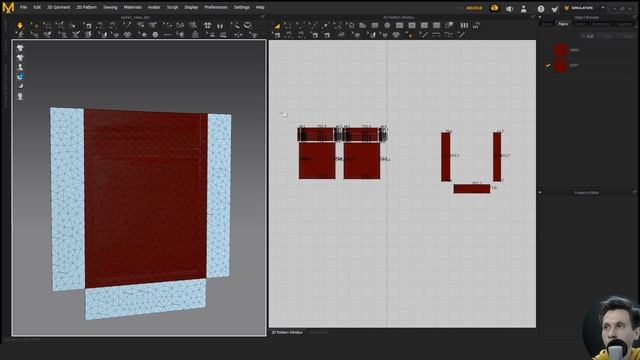Image resolution: width=640 pixels, height=360 pixels.
Task: Click the three vertical bars icon in 2D toolbar
Action: tap(464, 25)
